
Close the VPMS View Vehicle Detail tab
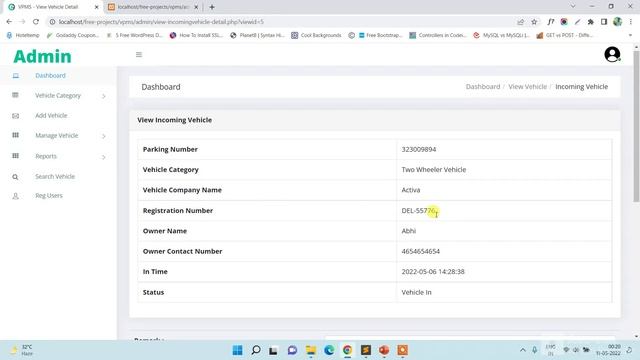point(96,7)
